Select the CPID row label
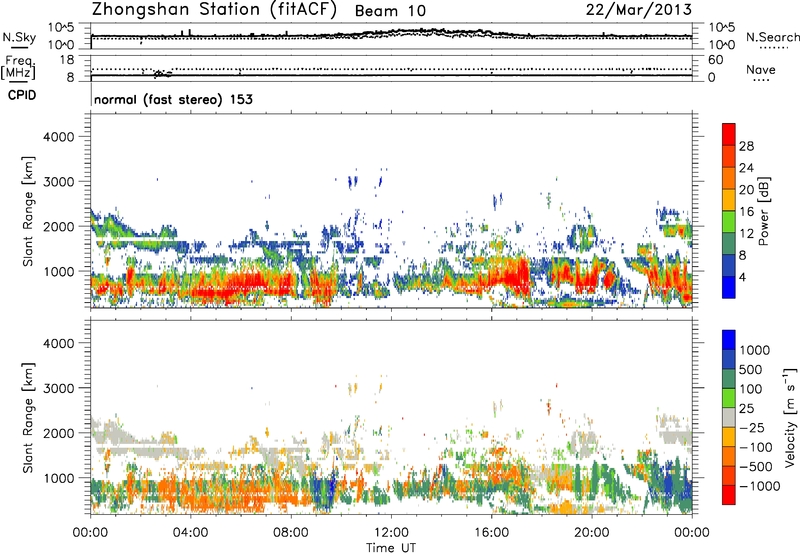This screenshot has height=554, width=800. click(22, 95)
